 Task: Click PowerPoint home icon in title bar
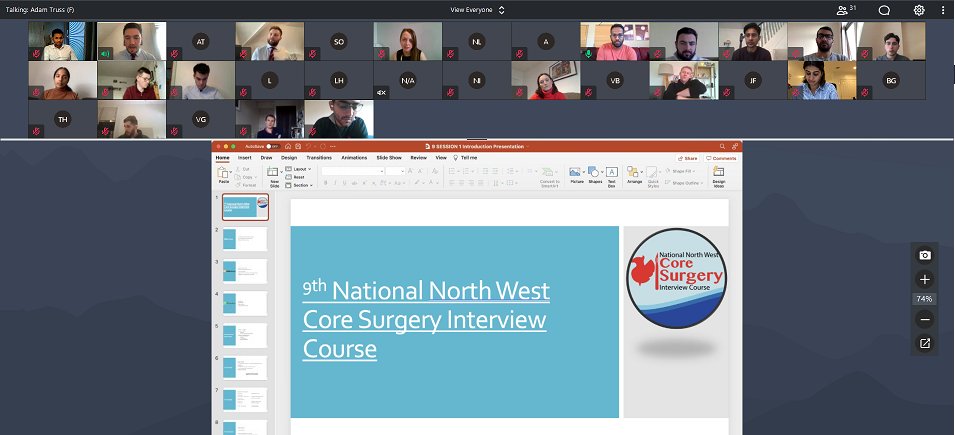[288, 147]
